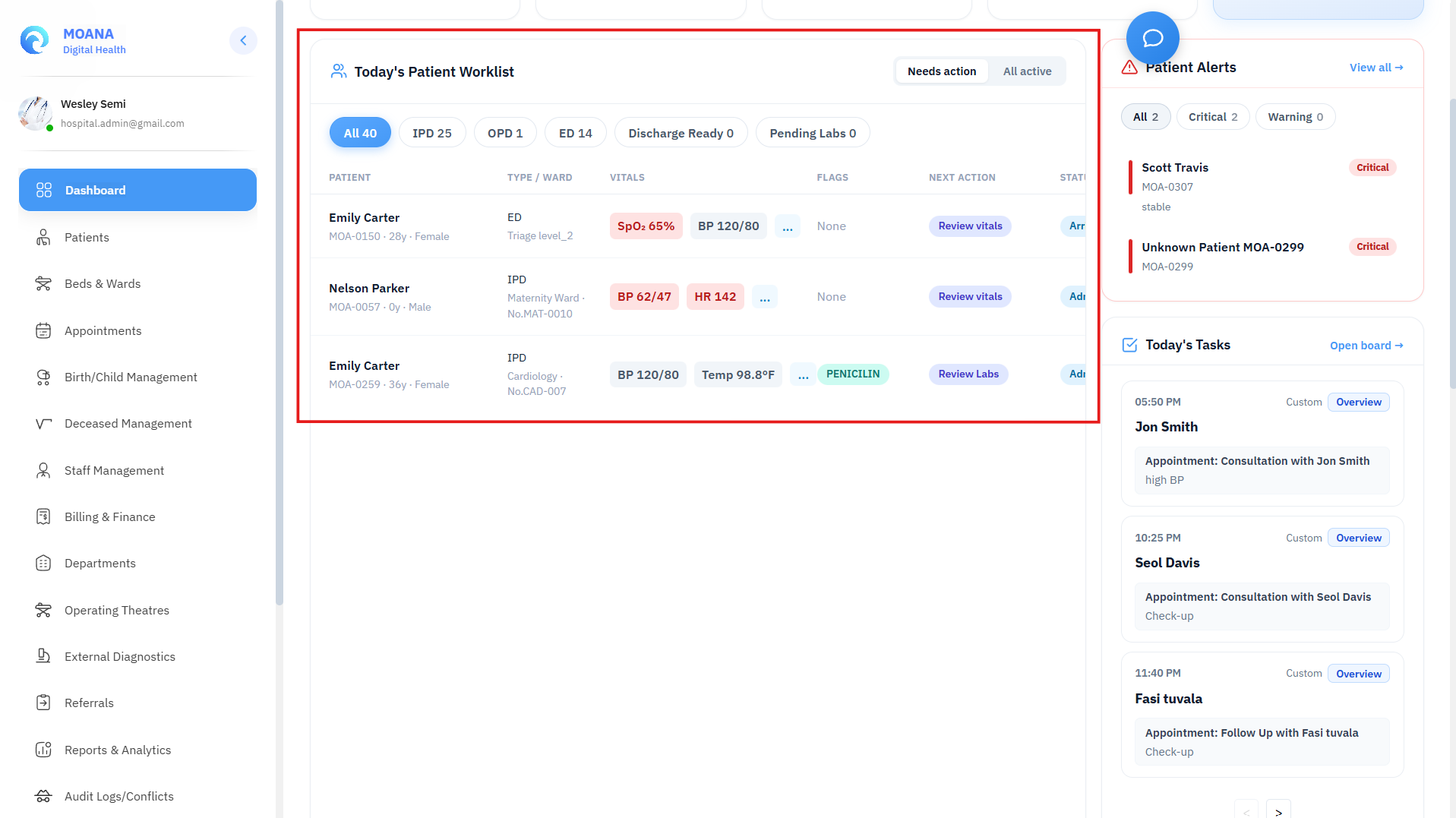Open the floating chat bubble icon
This screenshot has width=1456, height=818.
pyautogui.click(x=1152, y=38)
